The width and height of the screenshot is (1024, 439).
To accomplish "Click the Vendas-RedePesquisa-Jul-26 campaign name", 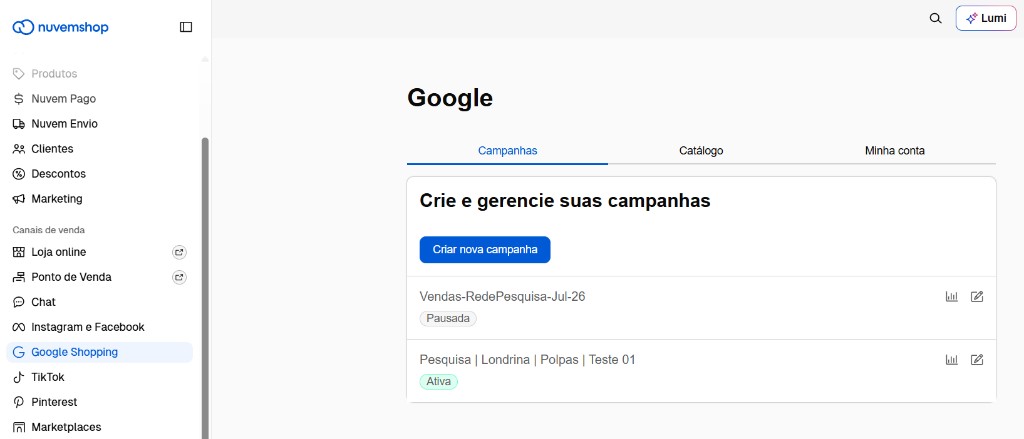I will [502, 297].
